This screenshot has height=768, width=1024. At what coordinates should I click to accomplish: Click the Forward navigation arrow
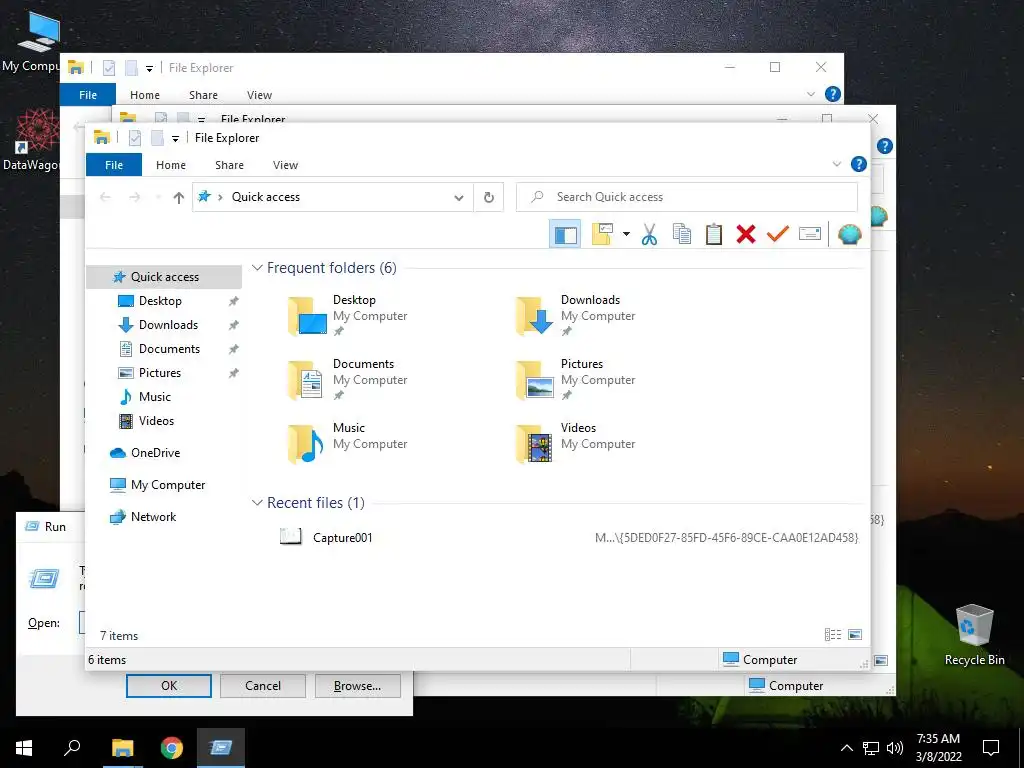tap(135, 197)
